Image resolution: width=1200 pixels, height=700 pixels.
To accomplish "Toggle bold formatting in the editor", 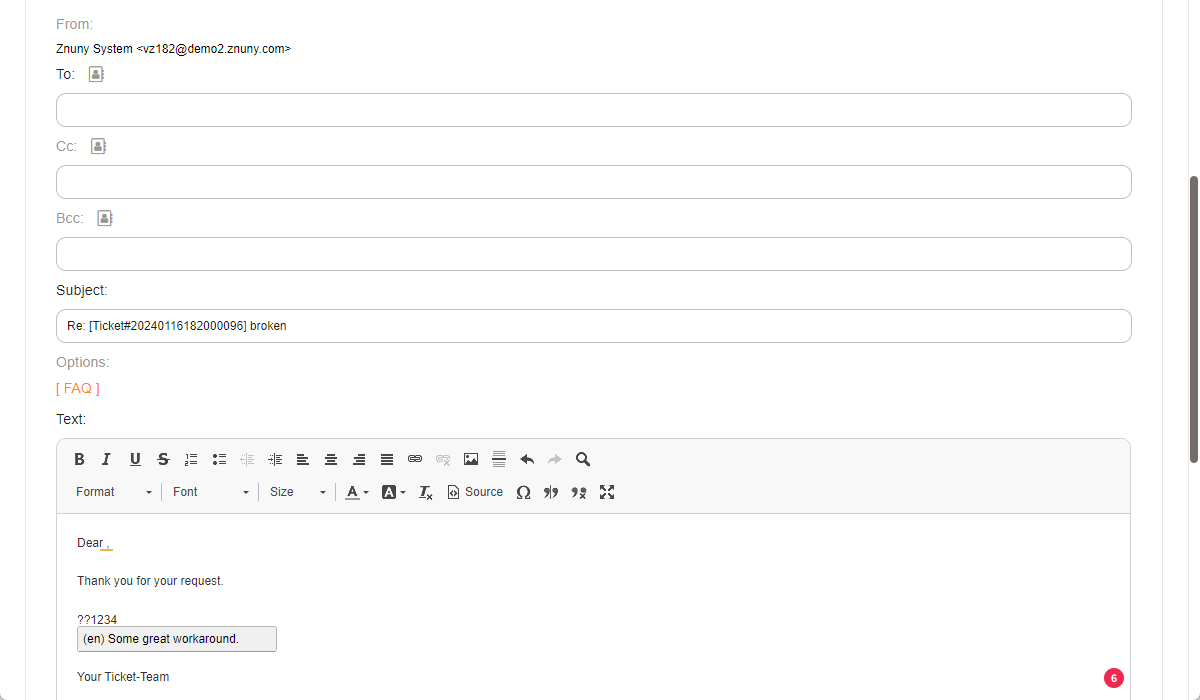I will click(x=79, y=460).
